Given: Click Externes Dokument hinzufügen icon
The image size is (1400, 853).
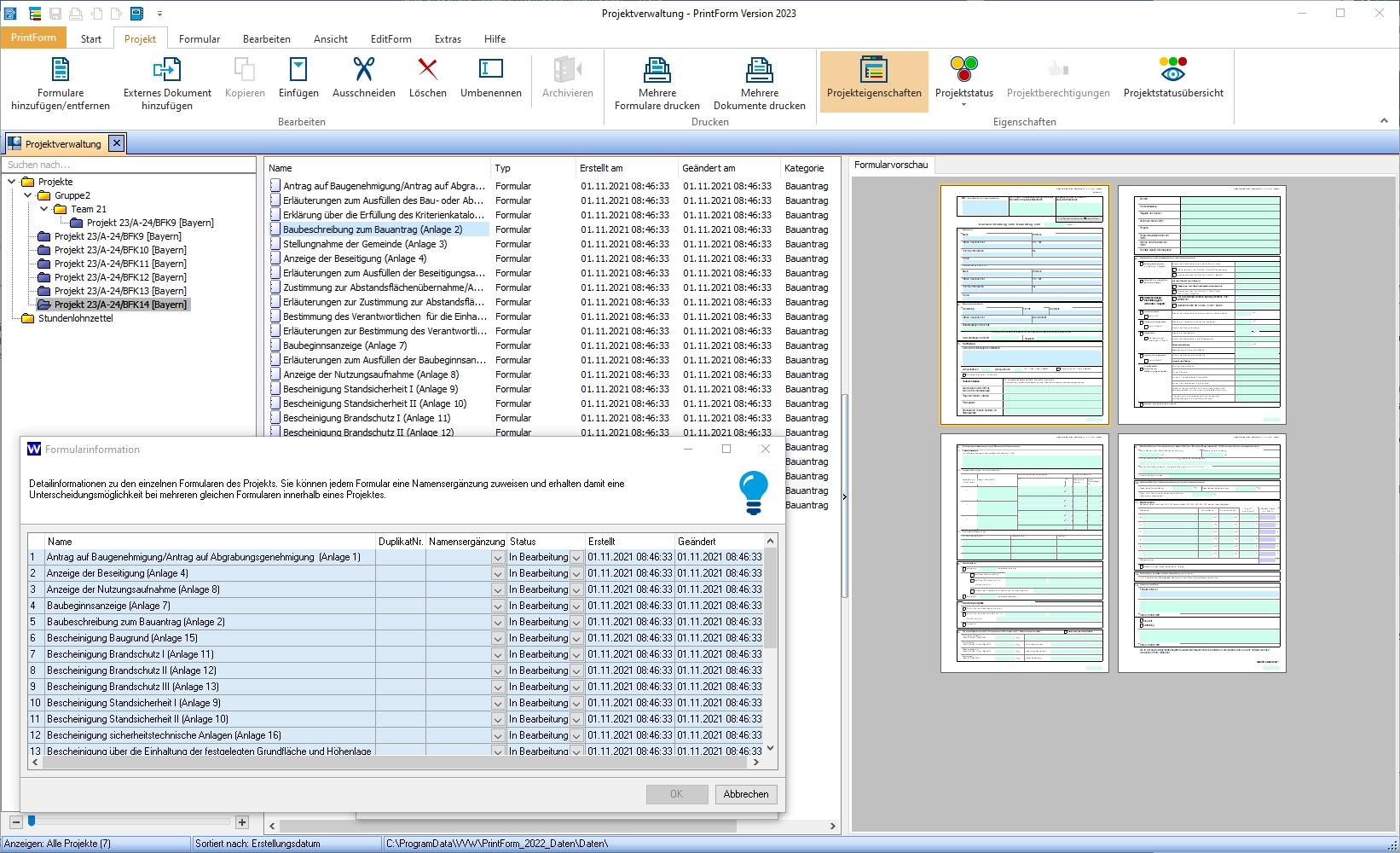Looking at the screenshot, I should [167, 70].
